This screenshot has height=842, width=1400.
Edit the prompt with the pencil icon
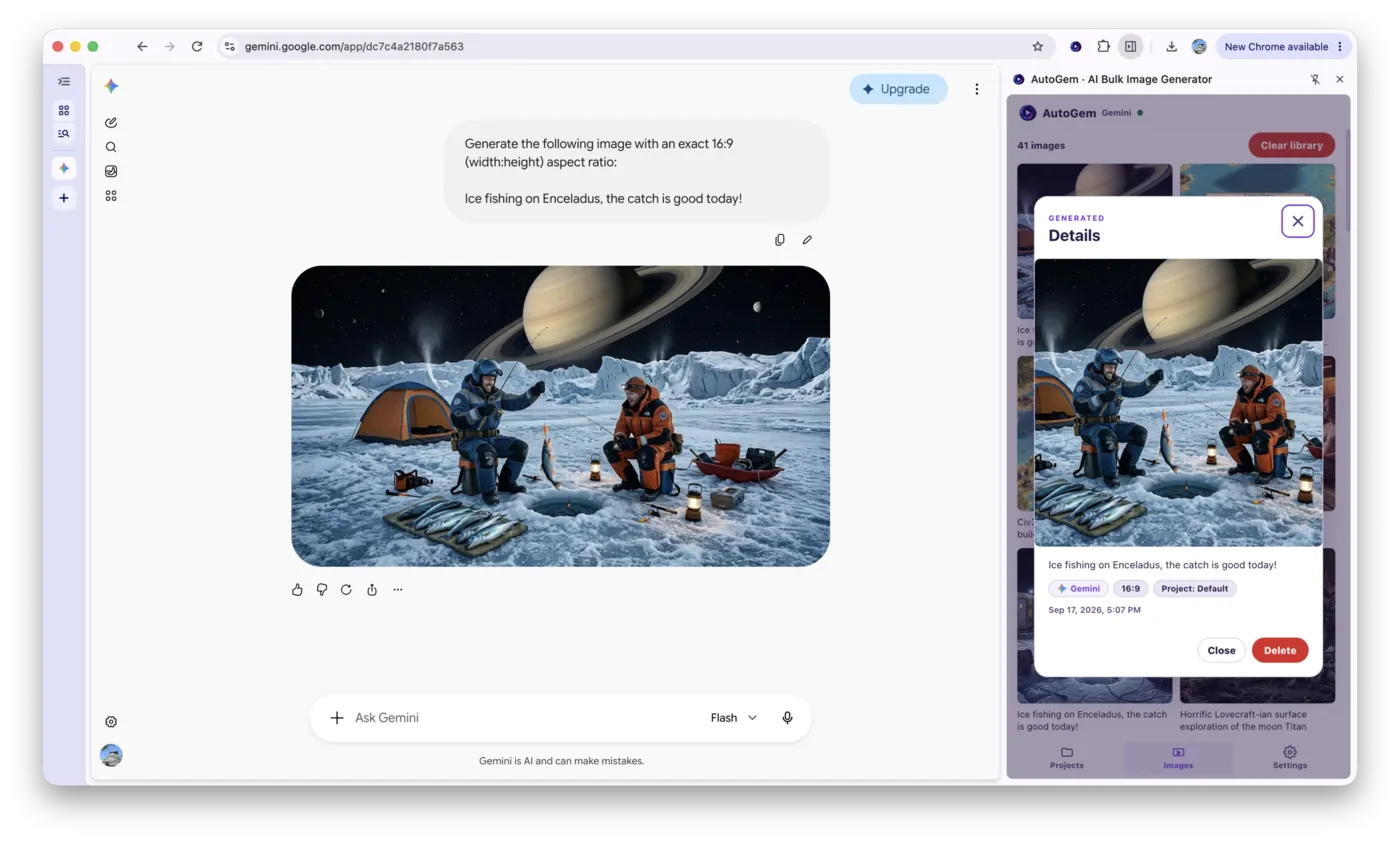(x=807, y=240)
